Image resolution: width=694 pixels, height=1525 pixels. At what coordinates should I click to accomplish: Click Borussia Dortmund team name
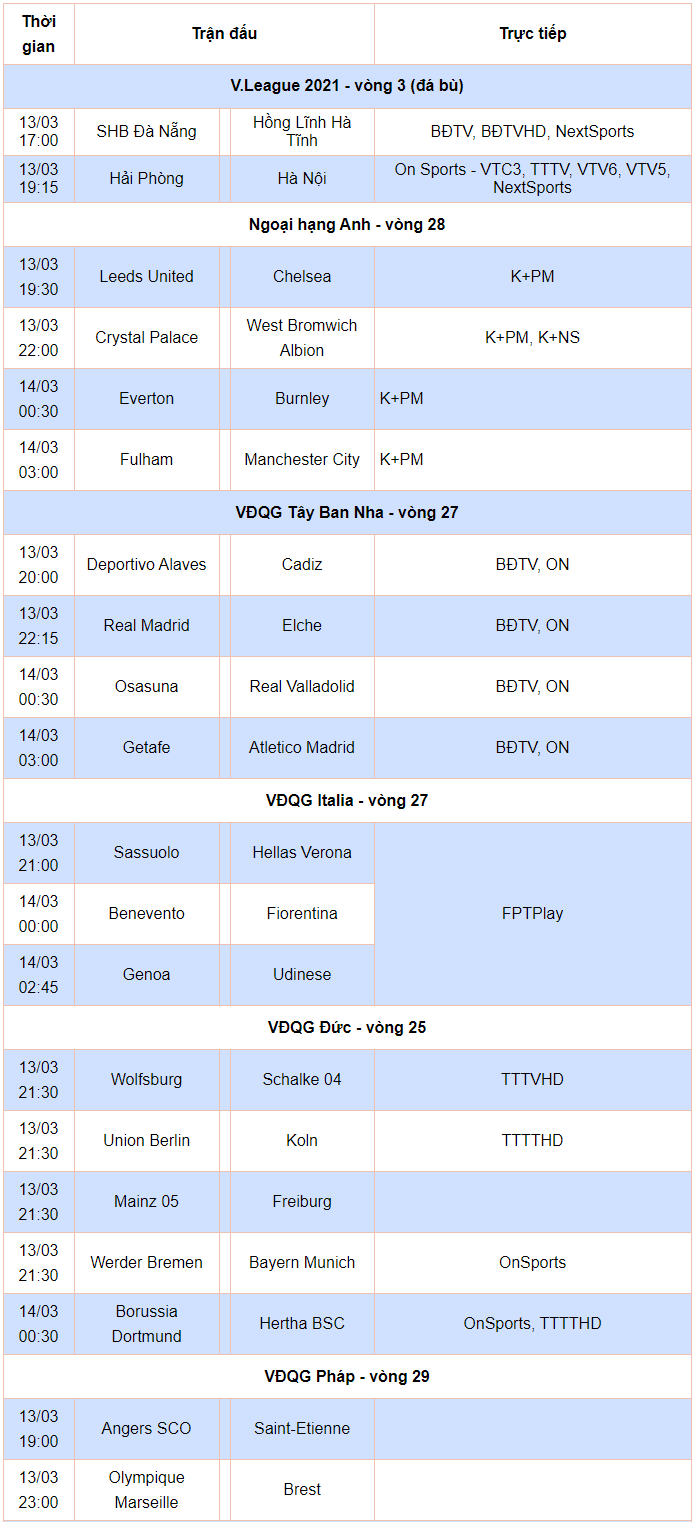point(146,1324)
